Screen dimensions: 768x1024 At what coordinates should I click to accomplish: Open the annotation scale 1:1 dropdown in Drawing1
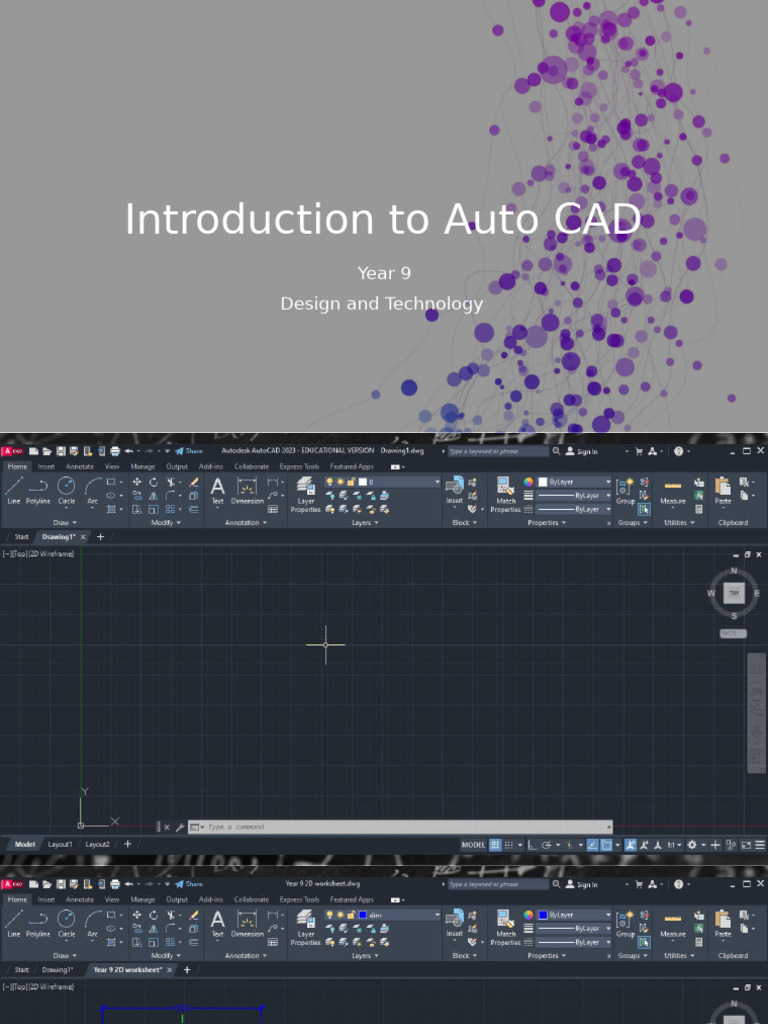click(673, 844)
